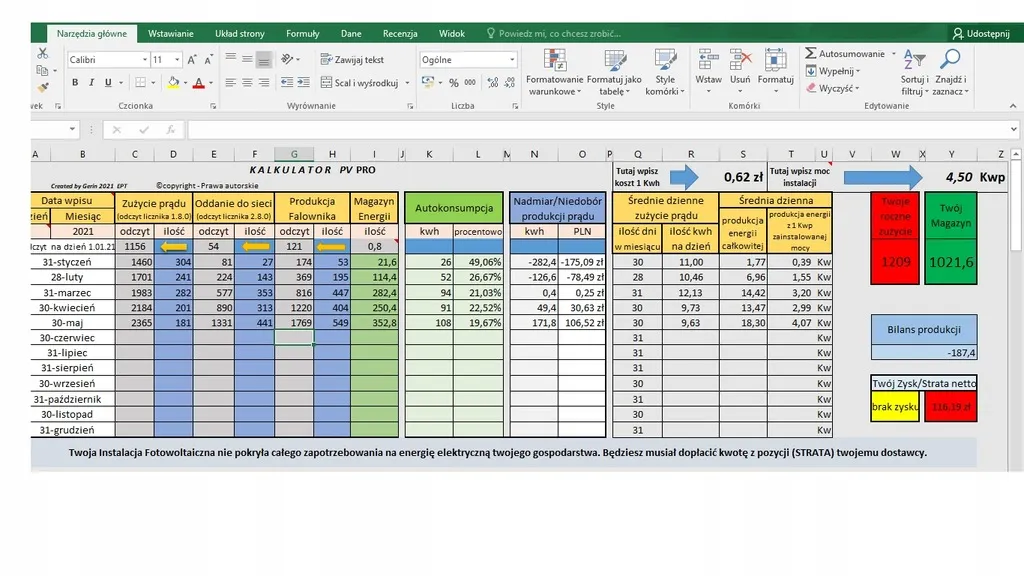
Task: Click the Formatowanie warunkowe icon
Action: click(x=553, y=60)
